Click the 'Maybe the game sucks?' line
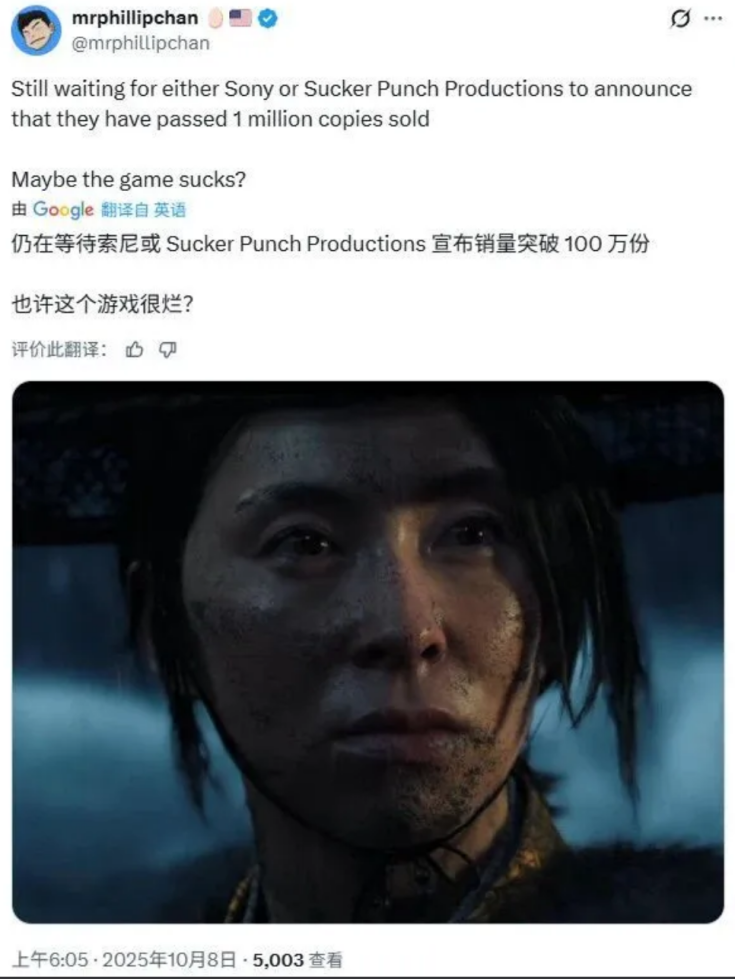 coord(129,180)
